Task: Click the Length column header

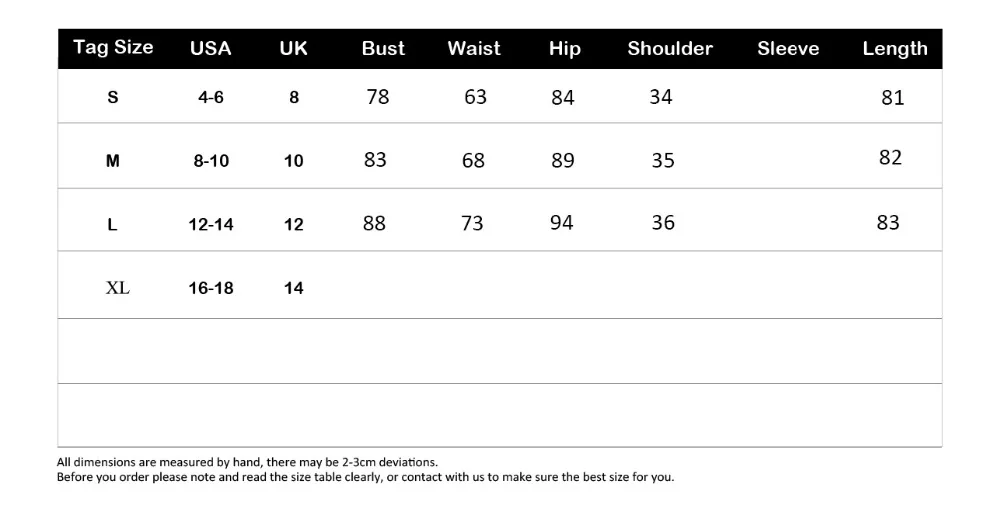Action: (x=895, y=49)
